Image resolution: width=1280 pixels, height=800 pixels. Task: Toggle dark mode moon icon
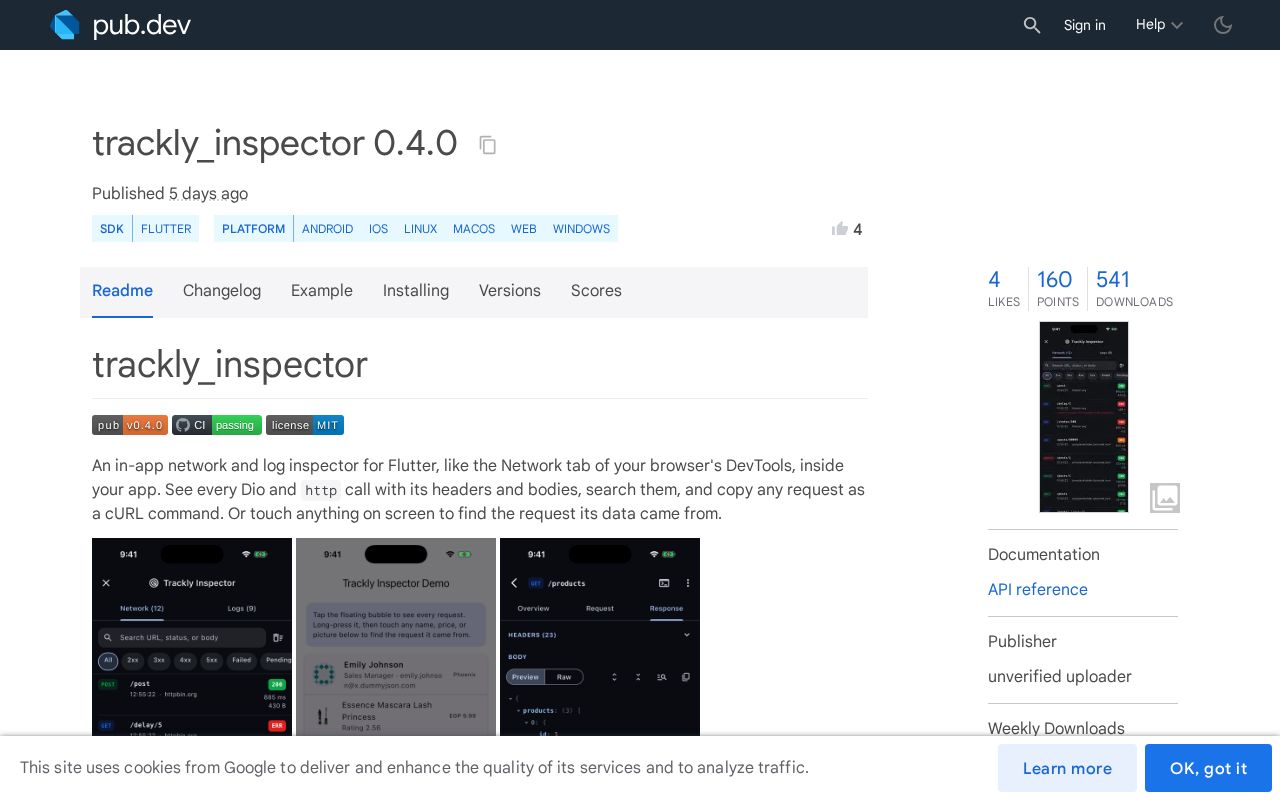click(x=1223, y=25)
